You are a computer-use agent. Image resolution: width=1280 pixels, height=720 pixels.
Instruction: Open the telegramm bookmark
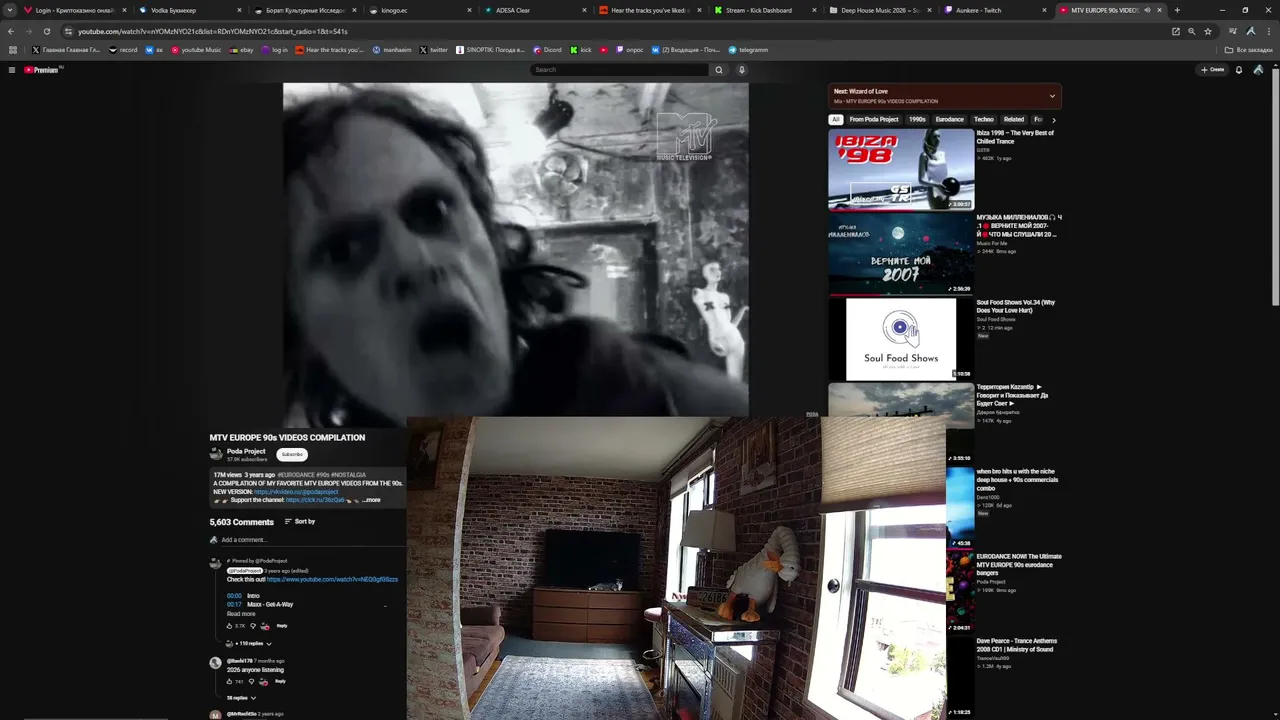(749, 50)
